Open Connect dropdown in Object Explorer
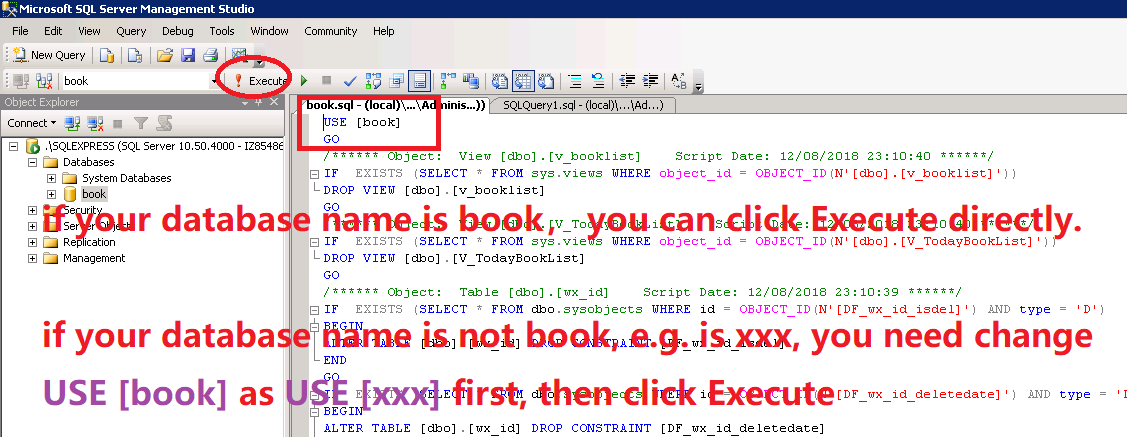Viewport: 1127px width, 437px height. 32,123
